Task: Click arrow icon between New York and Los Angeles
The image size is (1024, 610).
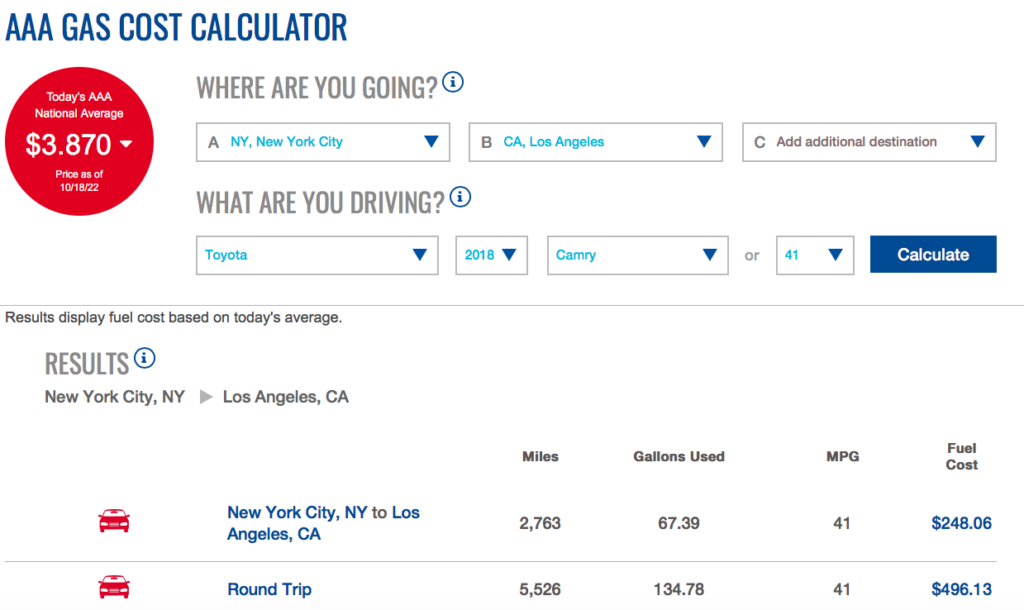Action: (x=206, y=397)
